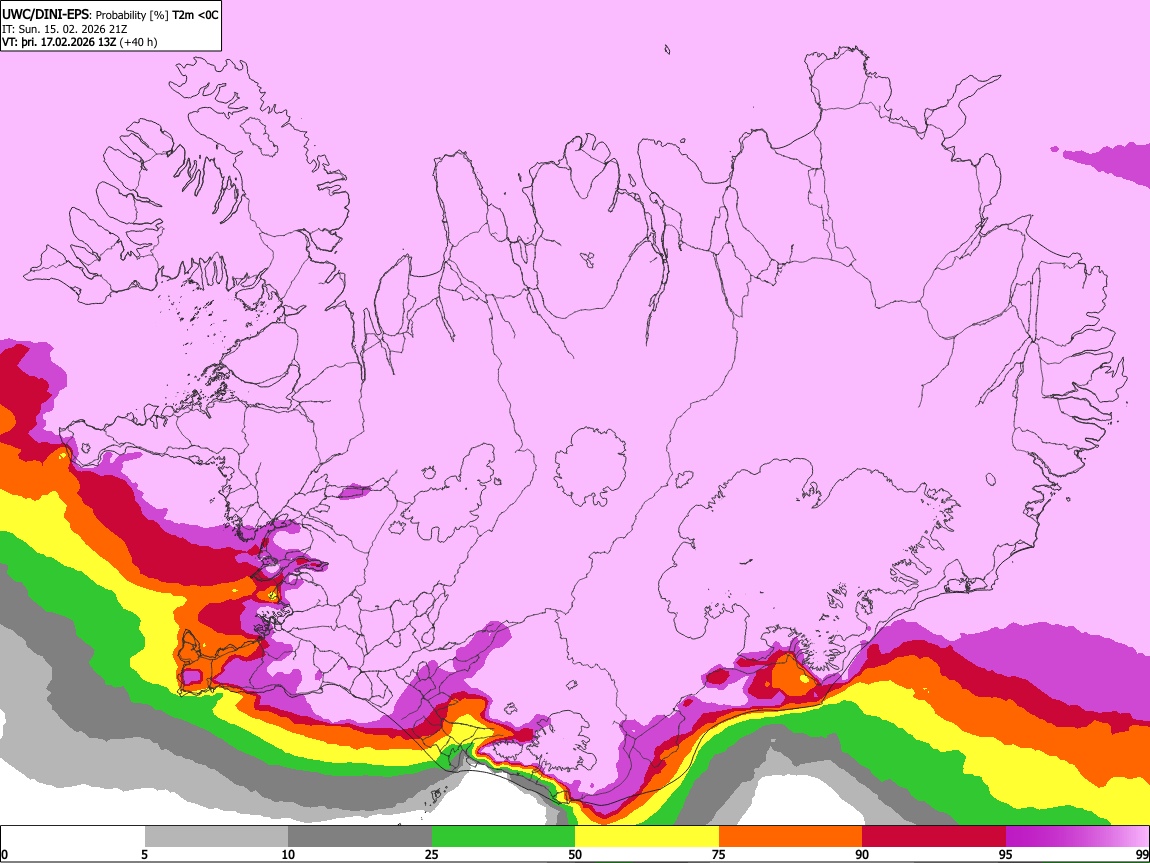Click the white 0–5 legend color segment
Image resolution: width=1150 pixels, height=863 pixels.
point(73,837)
